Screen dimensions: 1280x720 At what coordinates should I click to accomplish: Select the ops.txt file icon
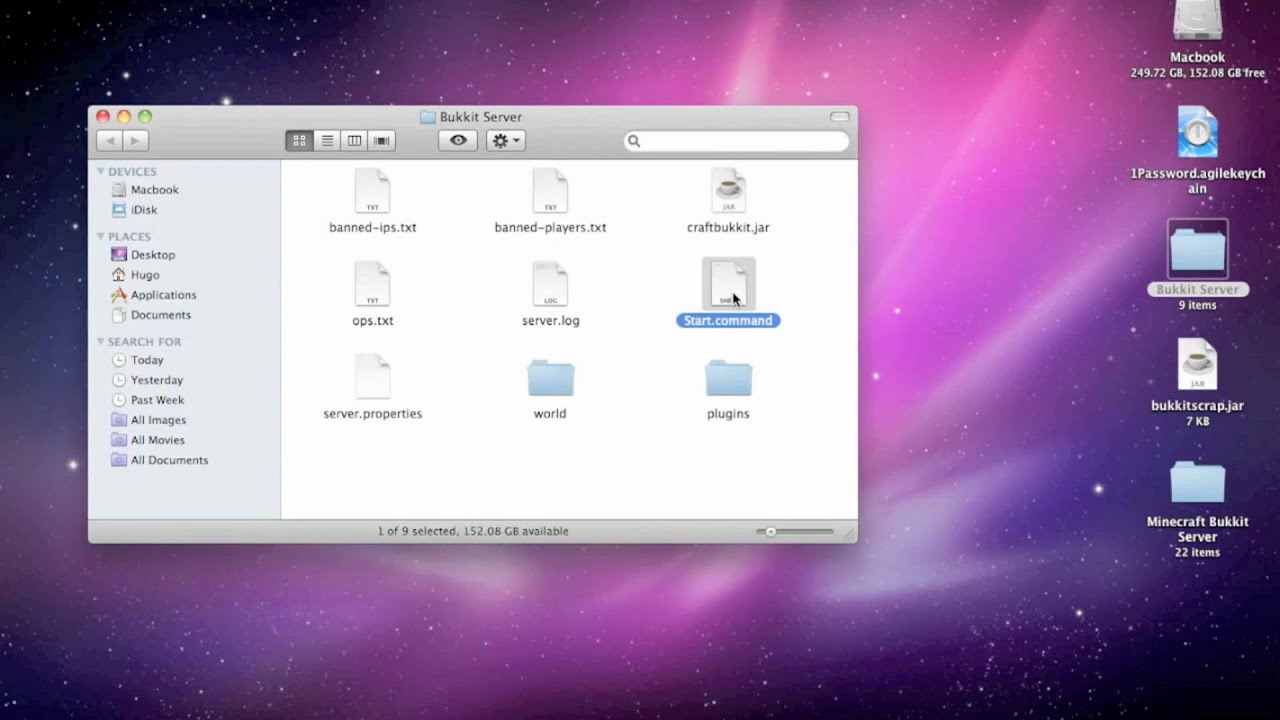pos(372,283)
